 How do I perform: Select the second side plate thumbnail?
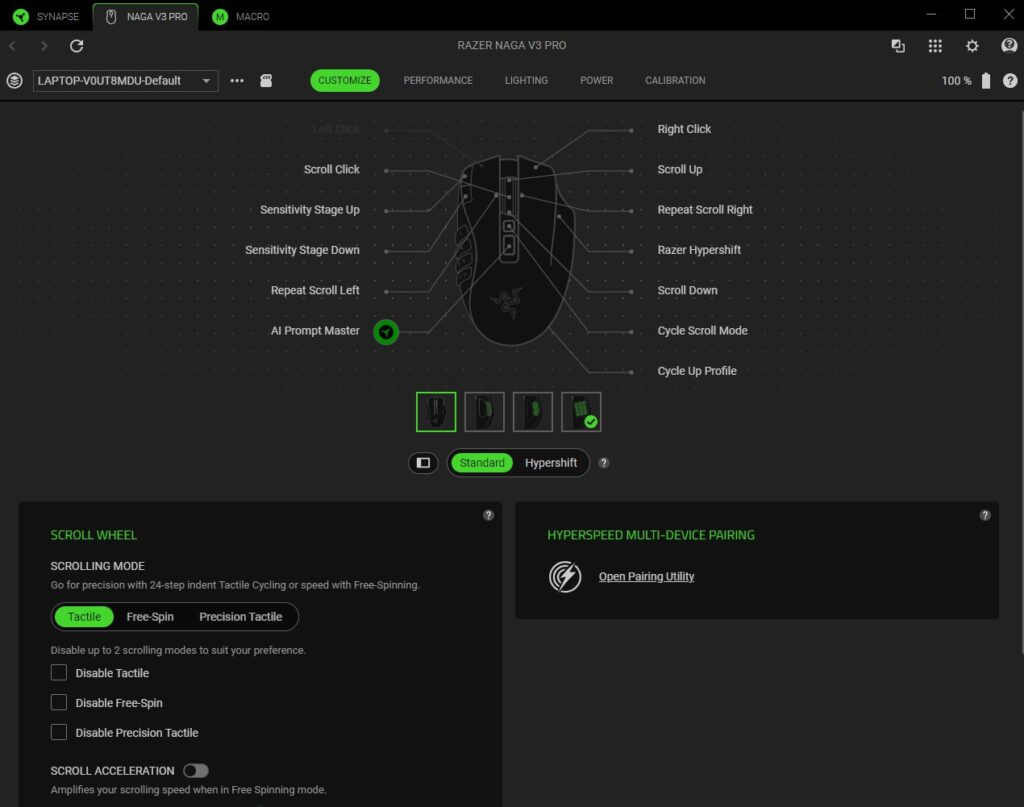(x=485, y=412)
